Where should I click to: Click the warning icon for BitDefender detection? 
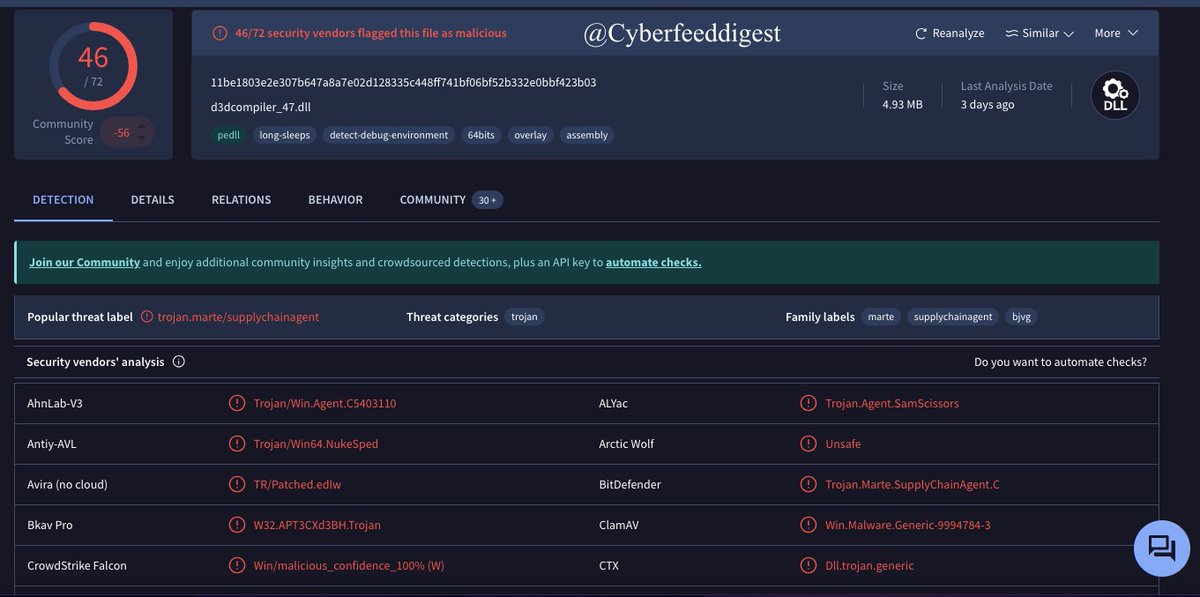click(x=808, y=484)
